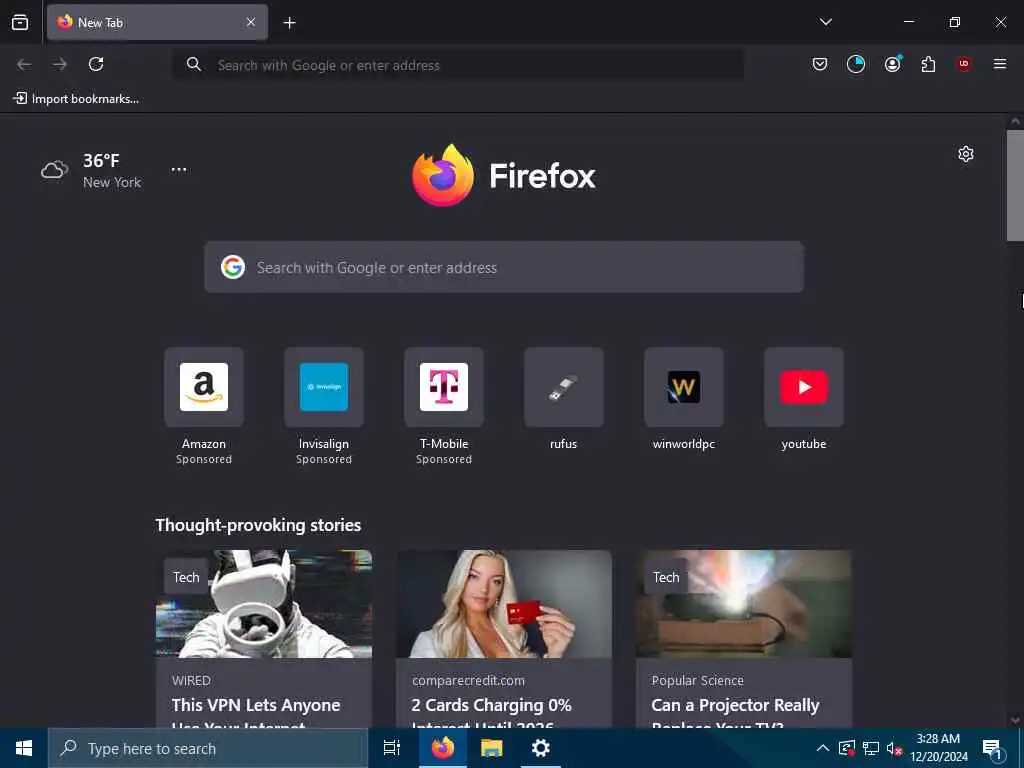This screenshot has height=768, width=1024.
Task: Close the New Tab tab
Action: [251, 22]
